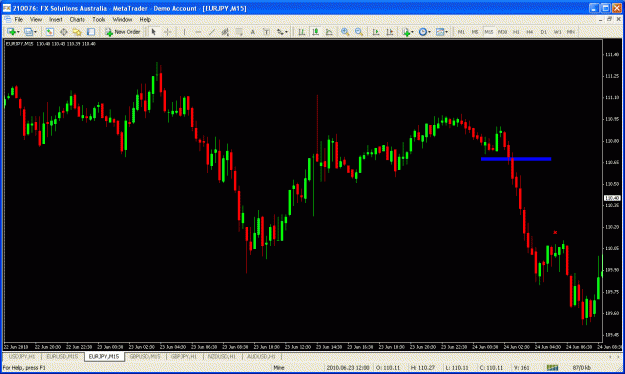Select the M30 timeframe button
Screen dimensions: 625x374
pyautogui.click(x=502, y=32)
